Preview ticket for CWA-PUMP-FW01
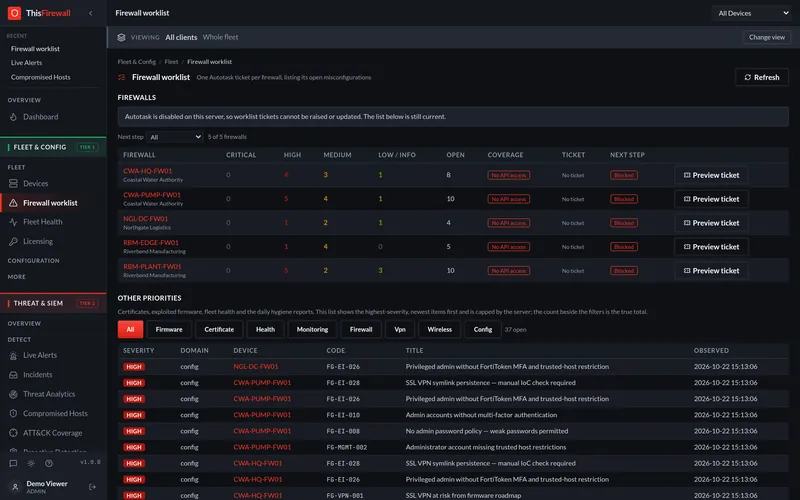Viewport: 800px width, 500px height. coord(711,199)
